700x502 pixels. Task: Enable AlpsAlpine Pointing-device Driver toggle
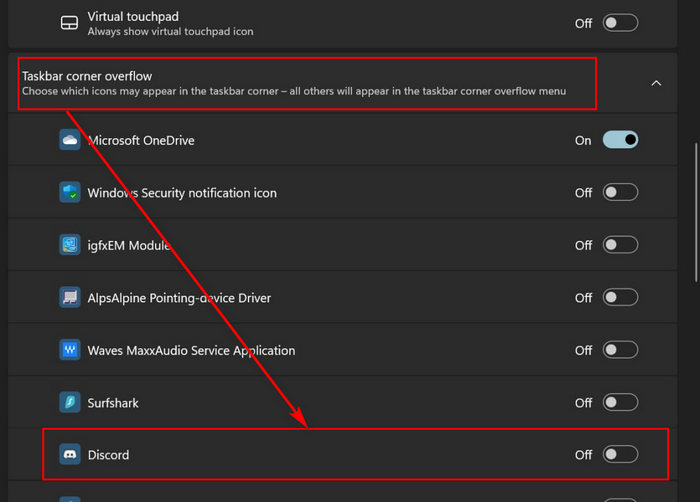[620, 297]
